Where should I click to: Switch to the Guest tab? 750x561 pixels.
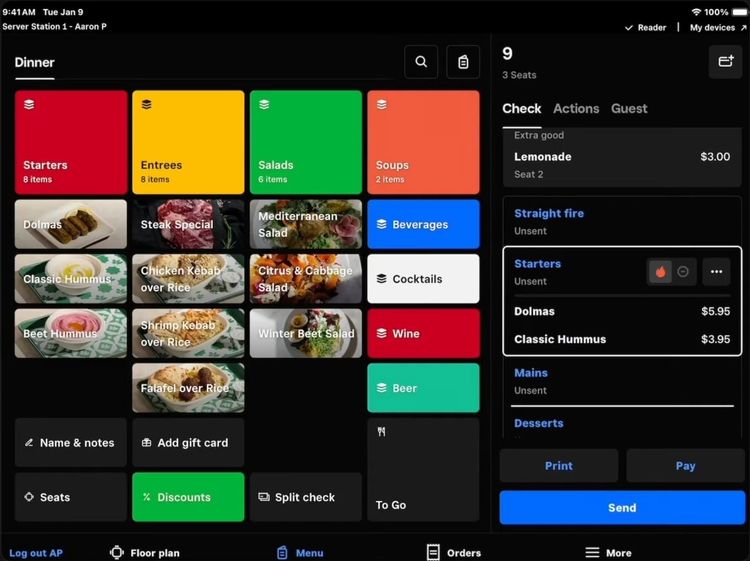[629, 109]
